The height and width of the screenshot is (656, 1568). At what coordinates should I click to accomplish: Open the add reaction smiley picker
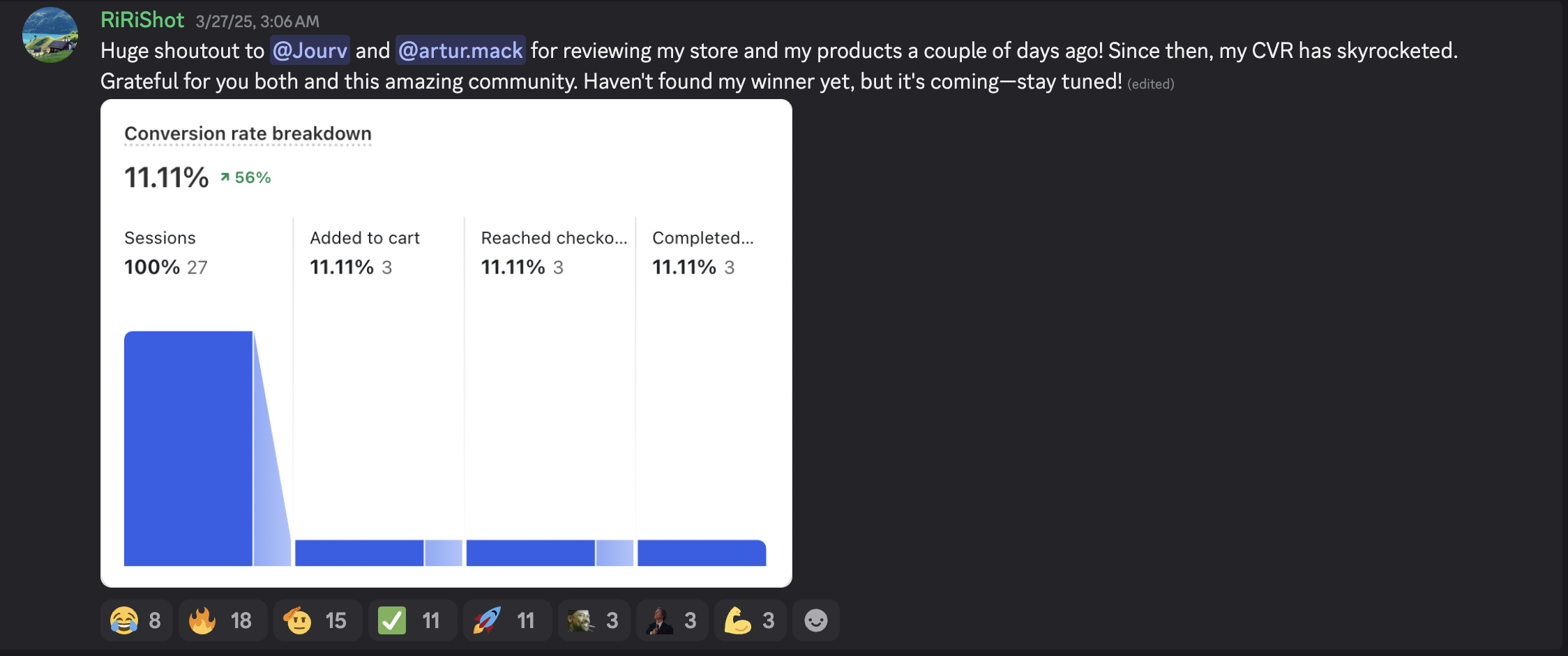[x=816, y=620]
